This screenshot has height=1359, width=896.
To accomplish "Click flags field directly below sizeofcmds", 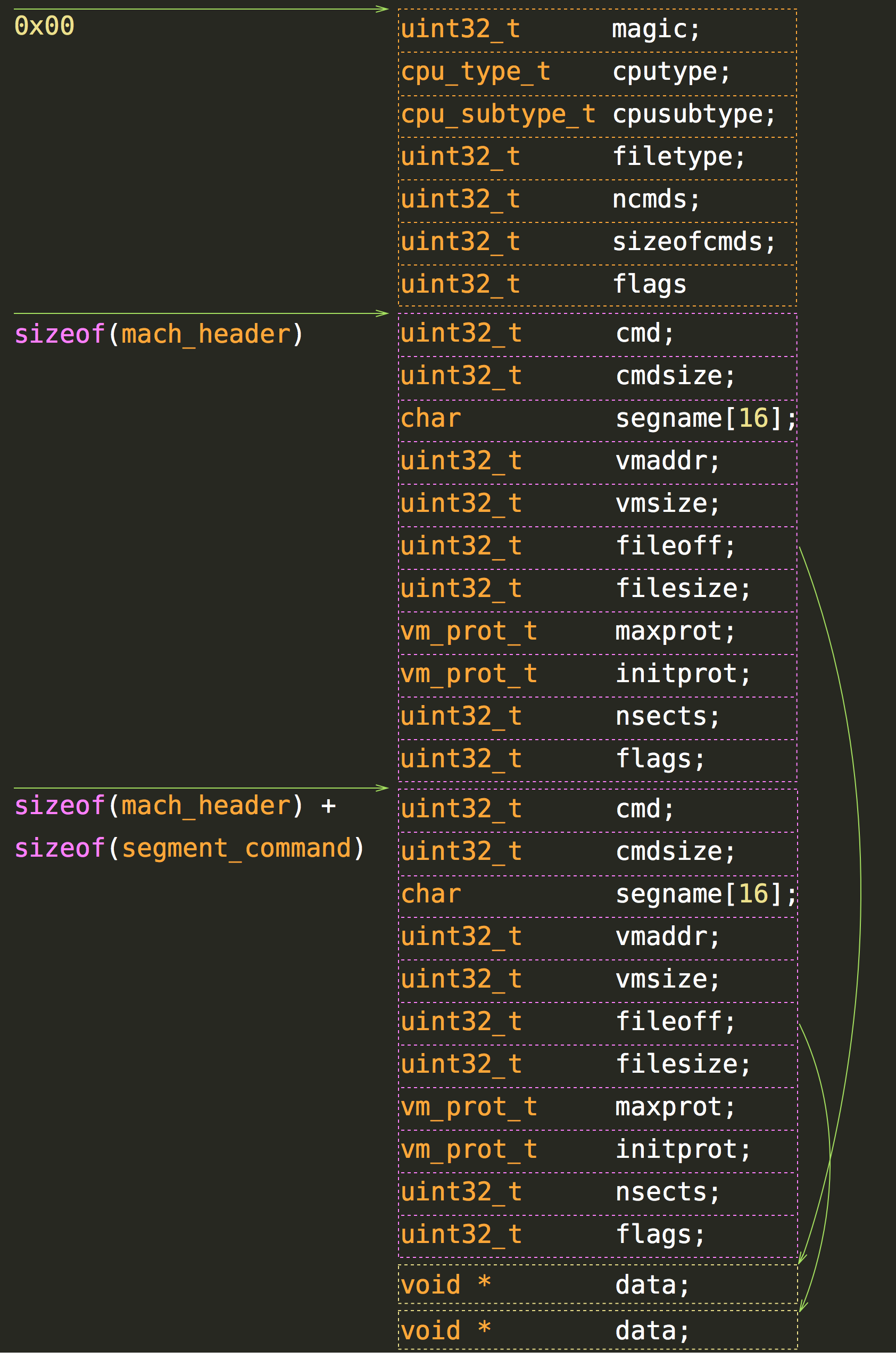I will click(649, 285).
